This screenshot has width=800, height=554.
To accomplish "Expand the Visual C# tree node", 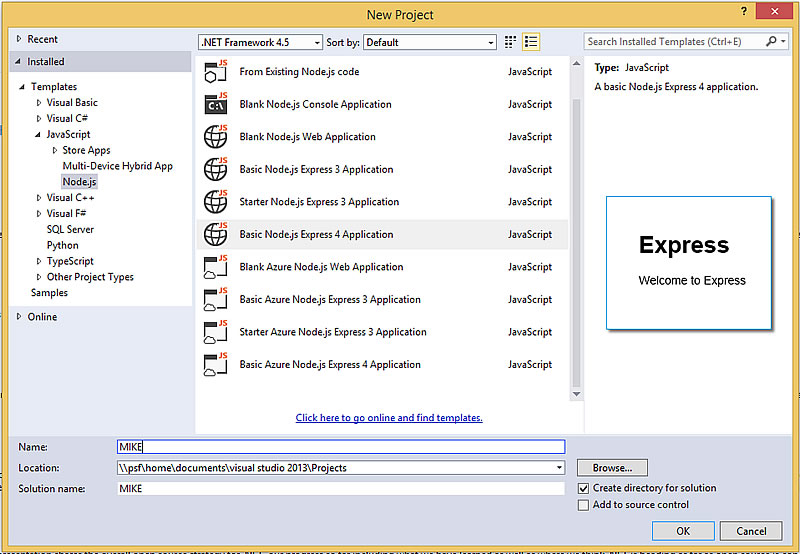I will 39,118.
